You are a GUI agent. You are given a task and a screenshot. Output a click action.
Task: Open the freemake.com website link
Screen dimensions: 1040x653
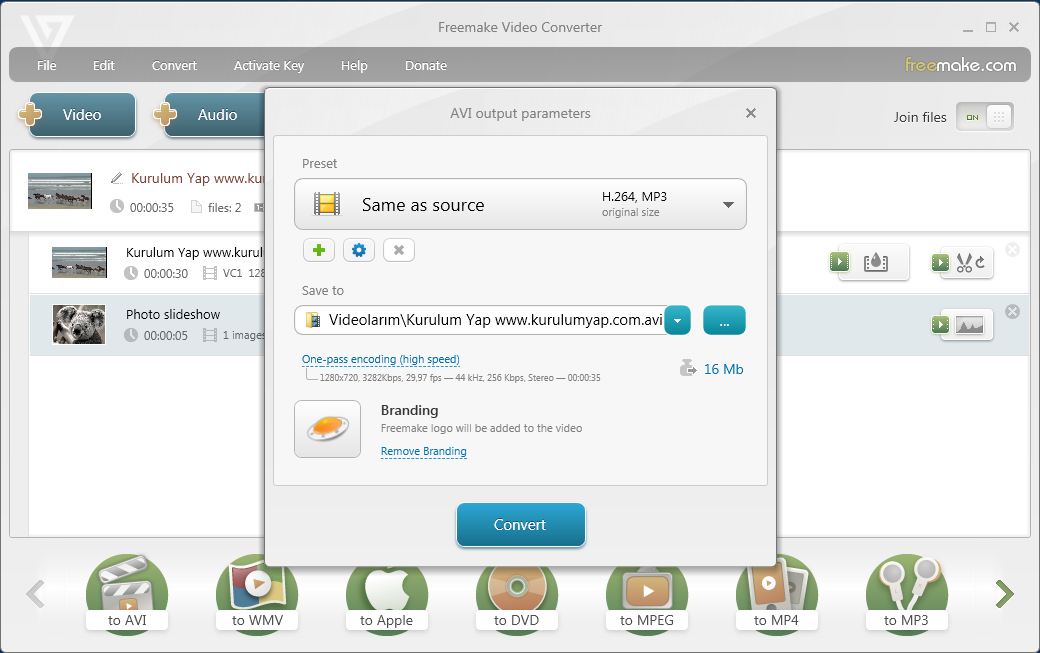tap(960, 65)
